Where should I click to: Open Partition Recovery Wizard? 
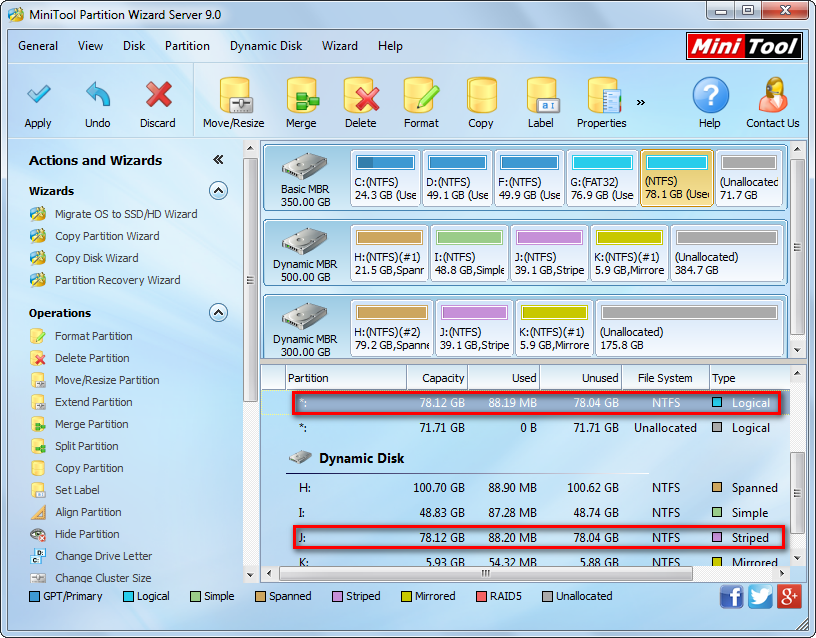(118, 280)
